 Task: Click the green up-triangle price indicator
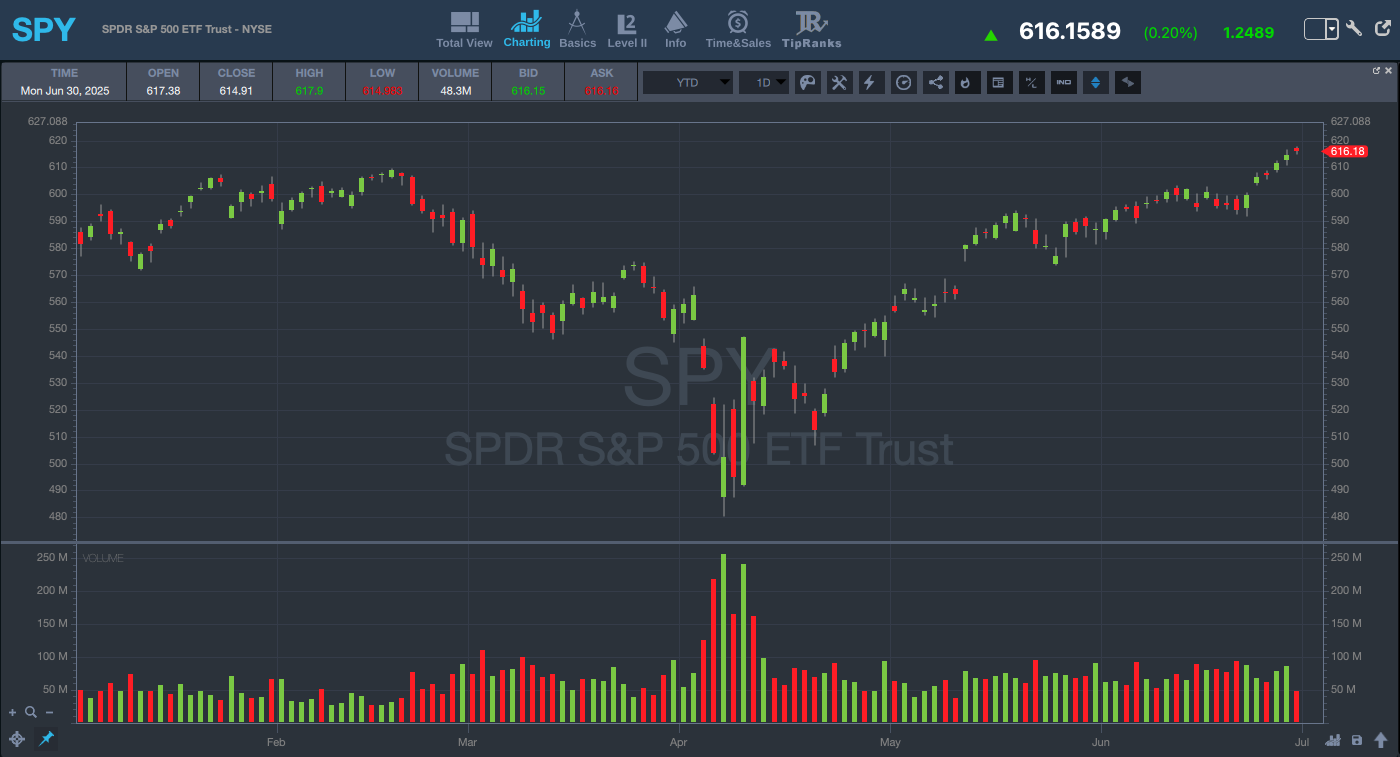(x=991, y=35)
